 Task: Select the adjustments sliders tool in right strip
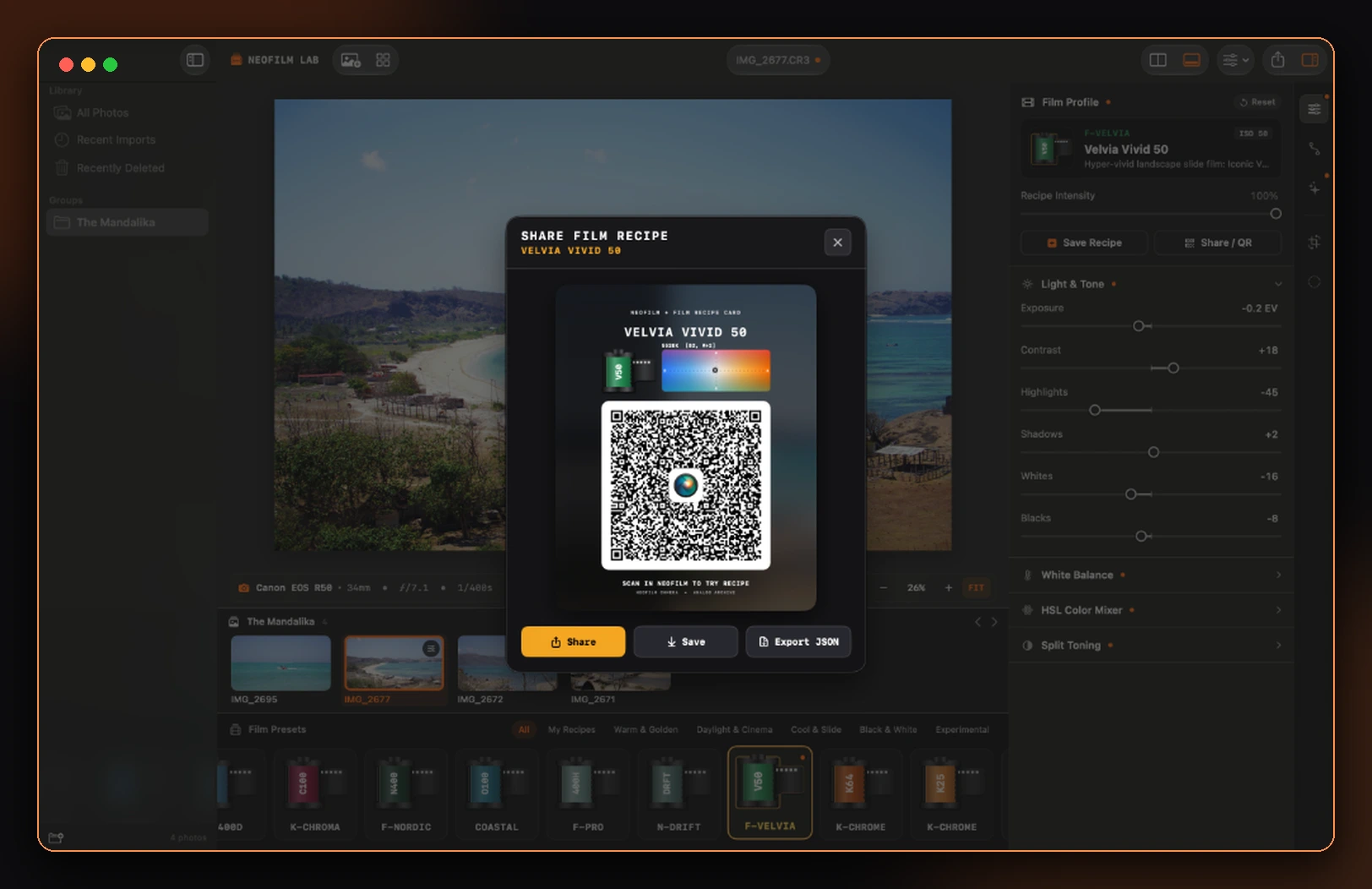click(x=1314, y=109)
